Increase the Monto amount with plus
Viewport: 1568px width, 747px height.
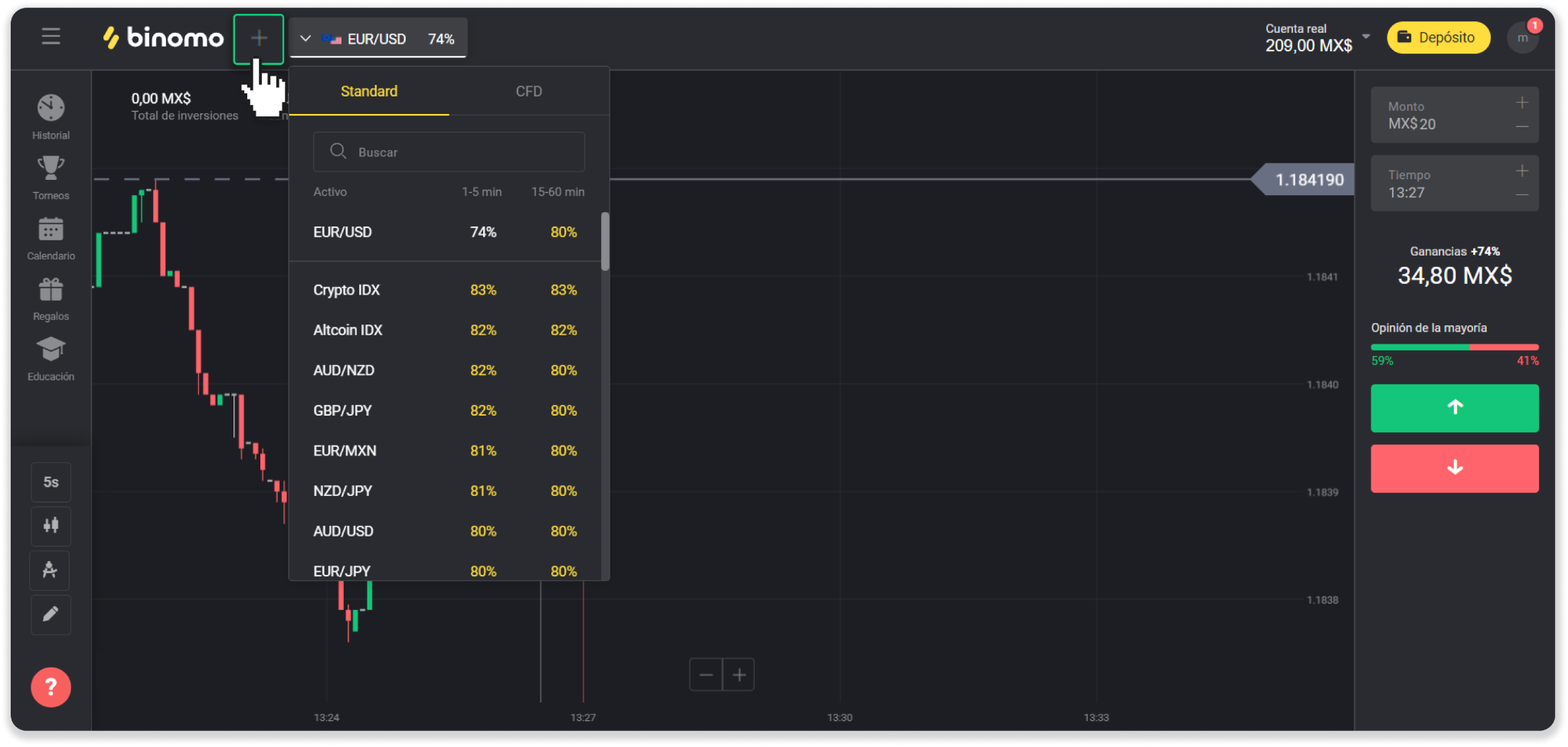point(1522,103)
